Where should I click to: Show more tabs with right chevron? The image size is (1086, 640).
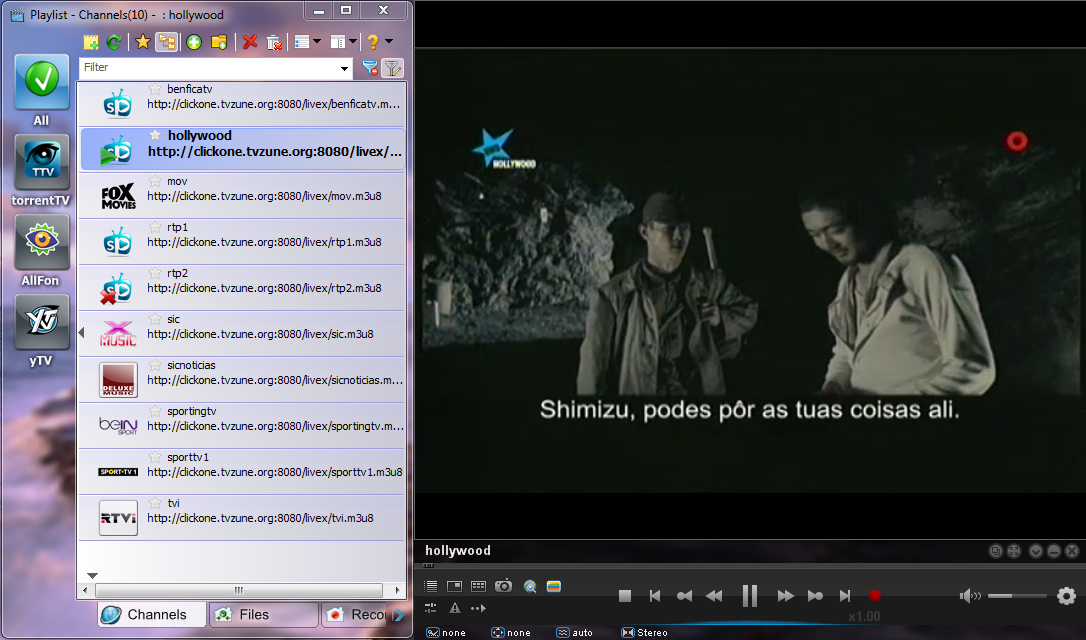[399, 614]
